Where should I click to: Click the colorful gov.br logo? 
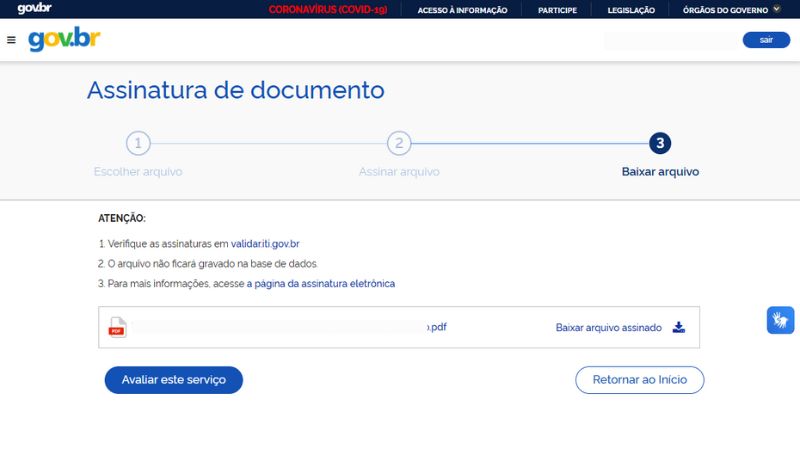64,39
